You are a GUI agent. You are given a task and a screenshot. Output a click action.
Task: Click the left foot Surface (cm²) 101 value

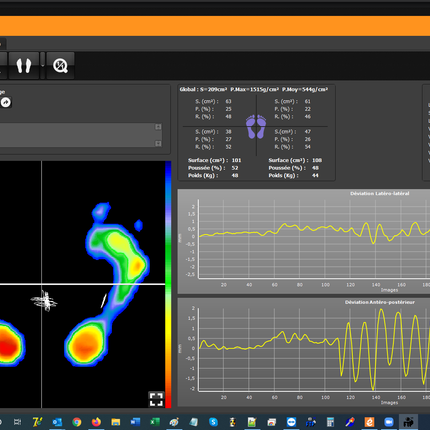236,160
